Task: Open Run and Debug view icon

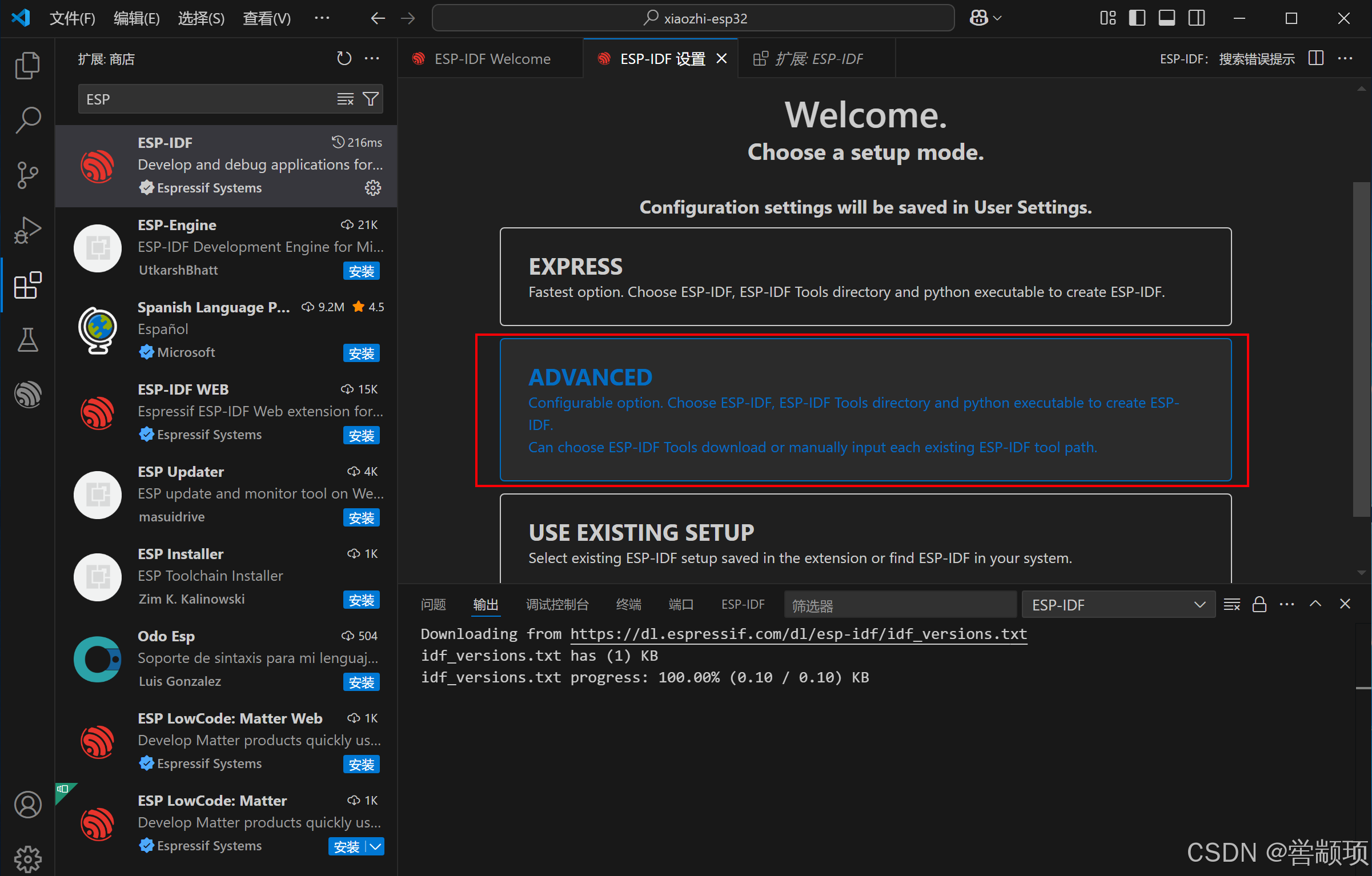Action: coord(27,230)
